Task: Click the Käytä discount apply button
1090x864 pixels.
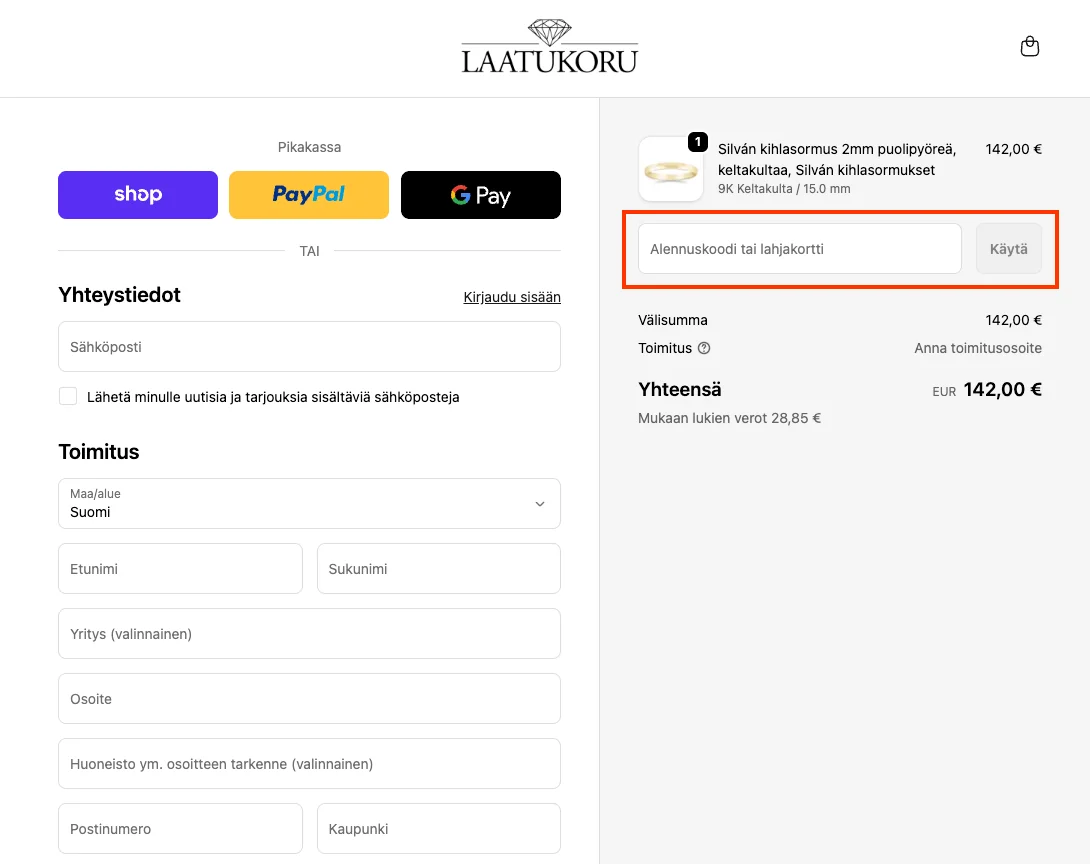Action: click(1009, 249)
